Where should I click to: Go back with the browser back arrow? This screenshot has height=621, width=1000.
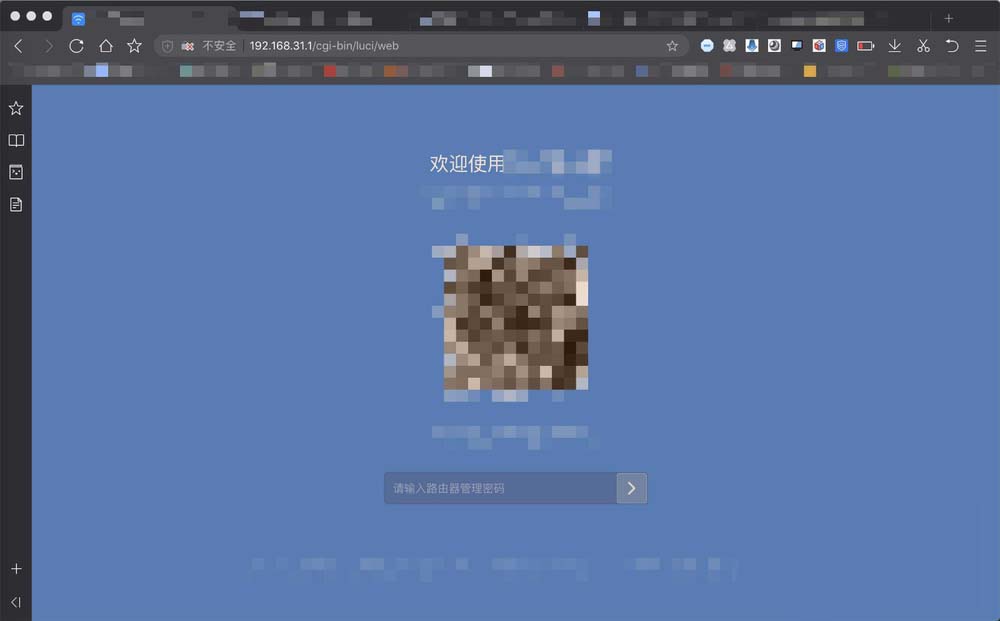click(18, 46)
